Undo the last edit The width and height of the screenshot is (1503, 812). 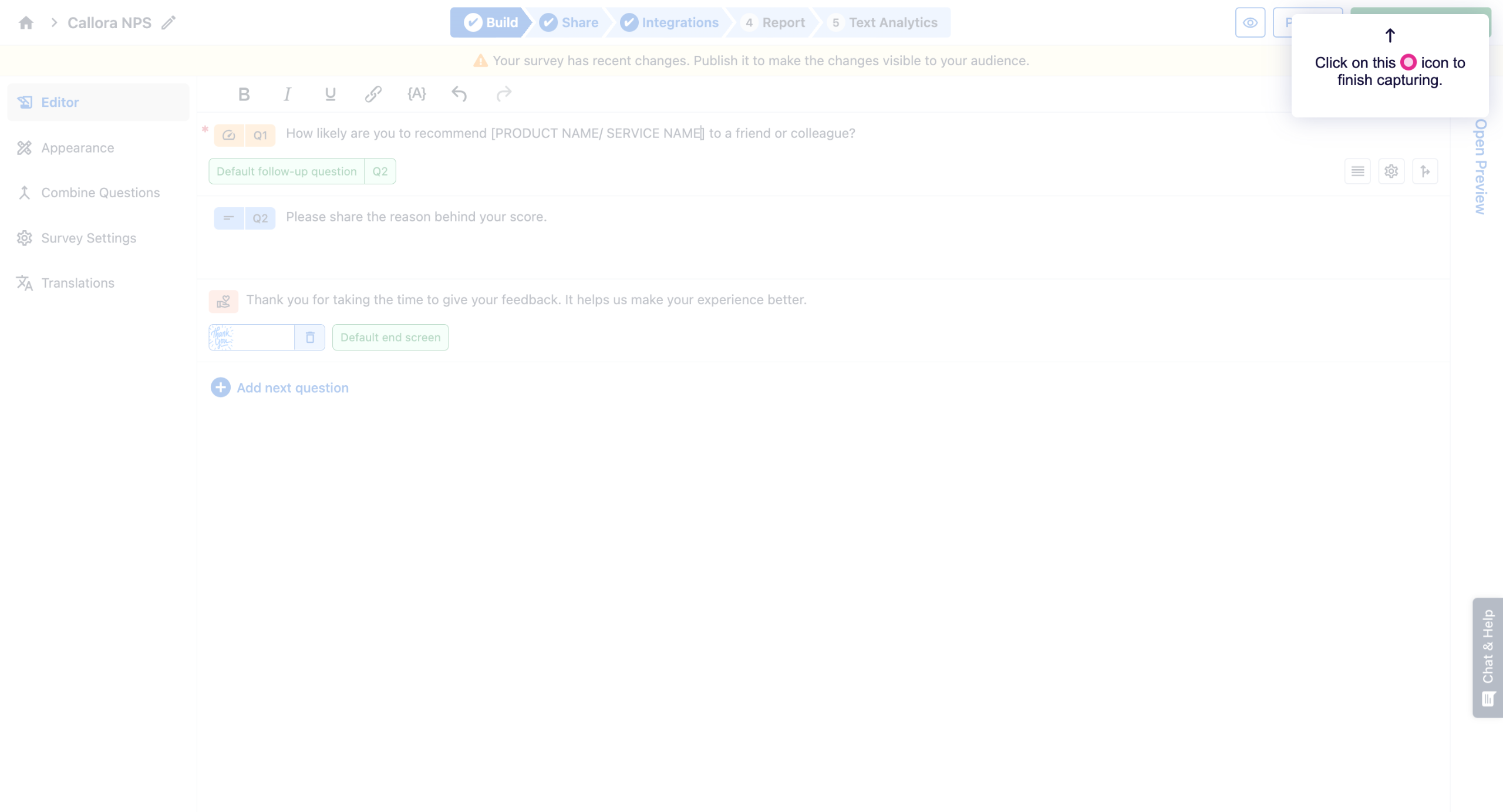point(459,94)
